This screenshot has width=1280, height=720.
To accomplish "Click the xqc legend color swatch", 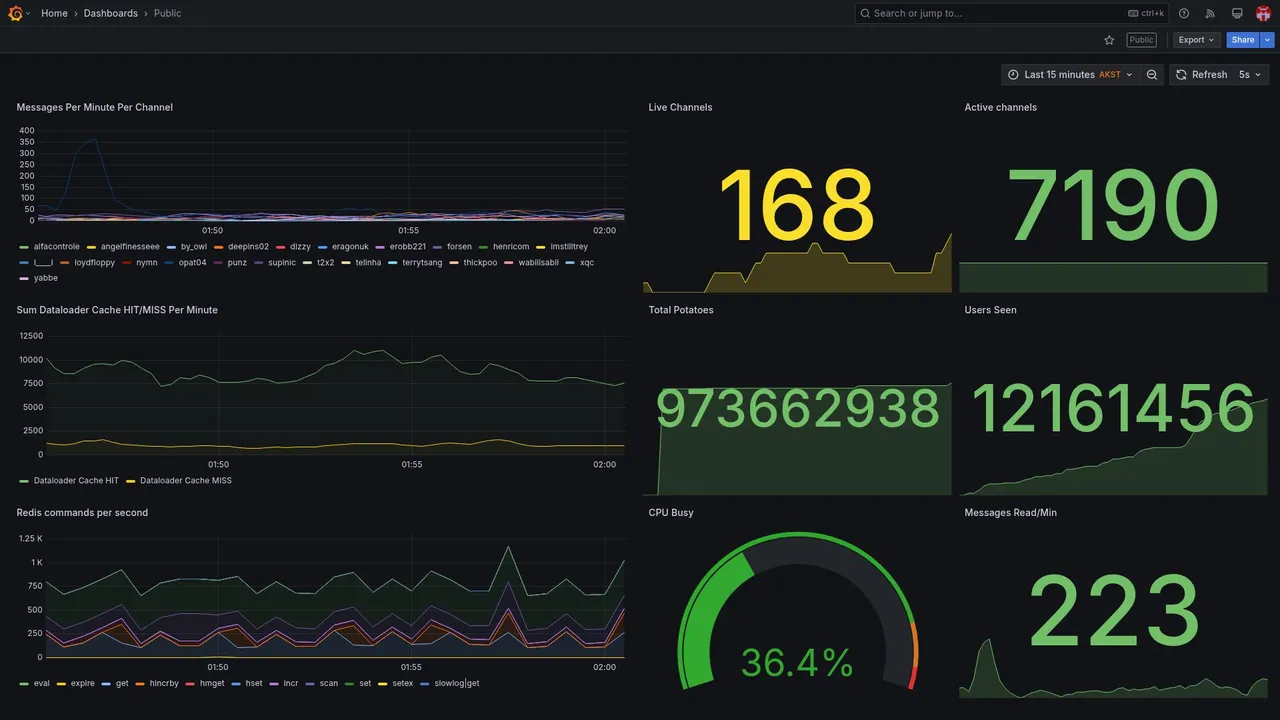I will coord(570,263).
